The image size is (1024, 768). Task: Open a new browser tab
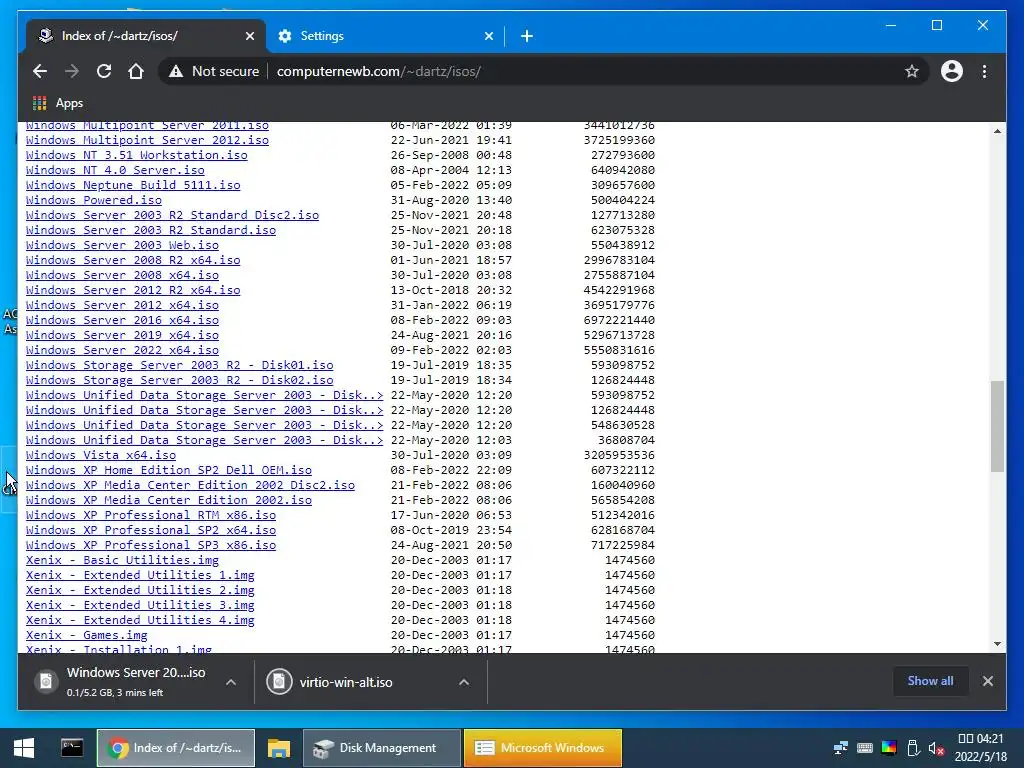coord(526,36)
